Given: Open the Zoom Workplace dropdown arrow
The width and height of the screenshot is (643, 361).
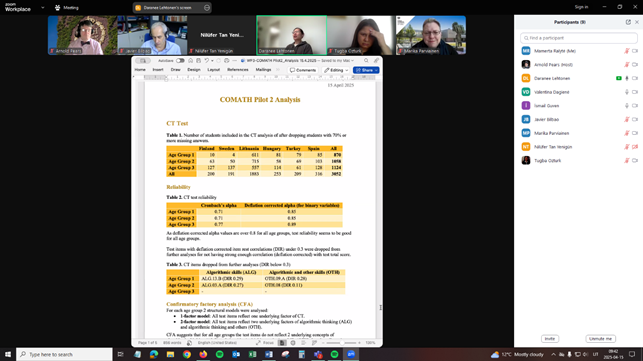Looking at the screenshot, I should tap(43, 7).
